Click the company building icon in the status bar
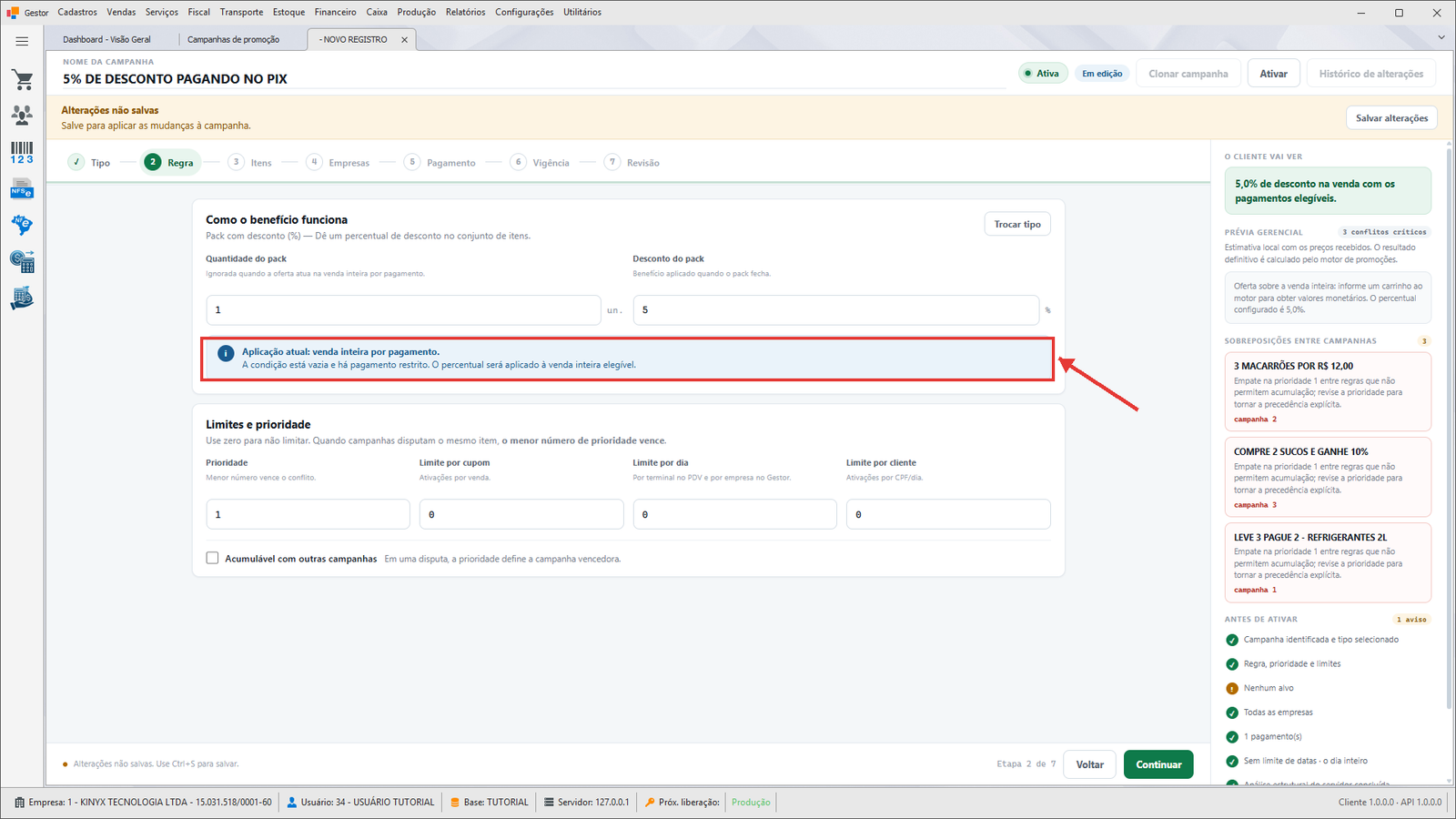The image size is (1456, 819). [x=20, y=803]
